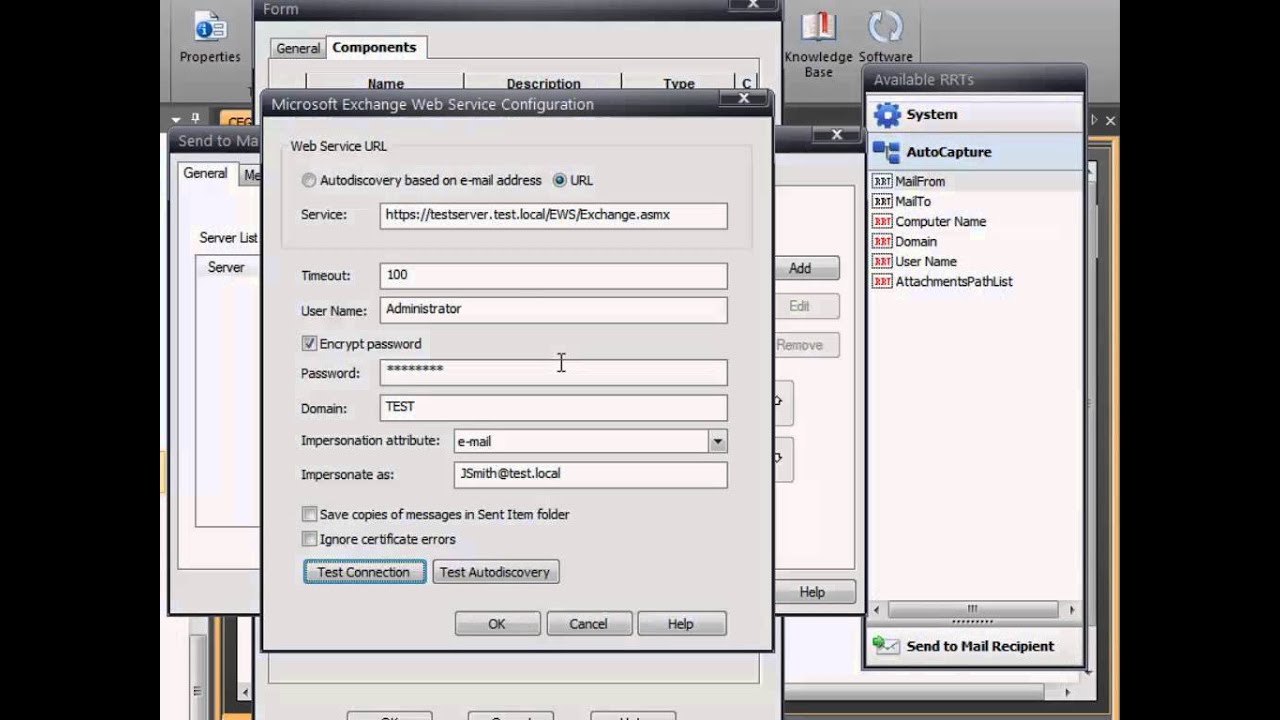Click the Description column header in Form window

[x=543, y=83]
